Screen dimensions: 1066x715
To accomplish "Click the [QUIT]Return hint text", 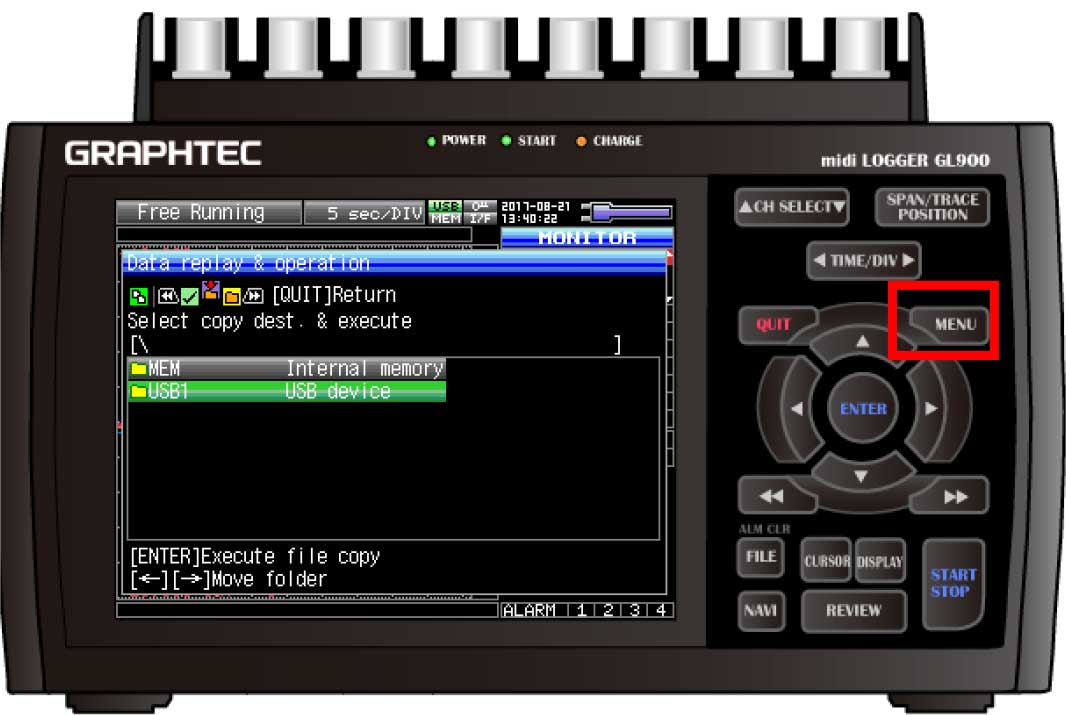I will pos(334,295).
